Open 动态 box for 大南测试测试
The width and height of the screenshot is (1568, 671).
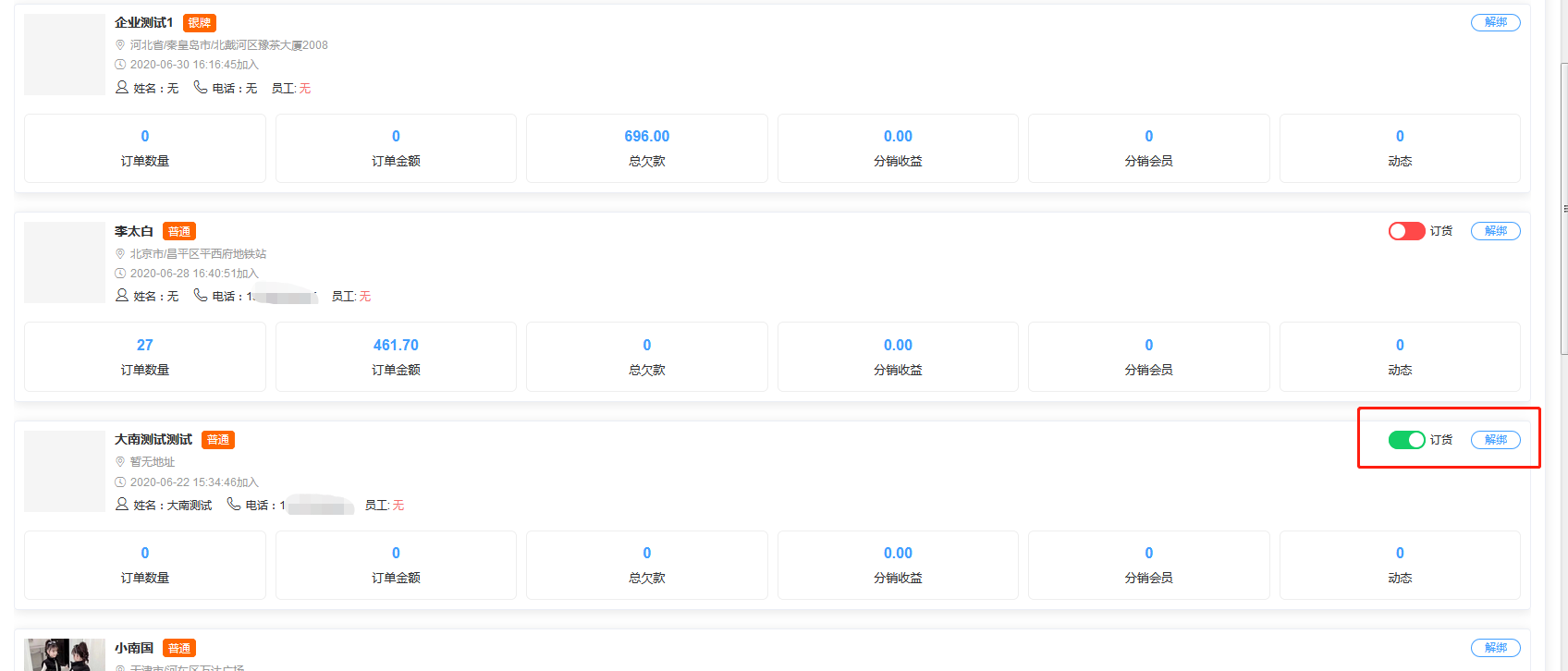pos(1400,565)
